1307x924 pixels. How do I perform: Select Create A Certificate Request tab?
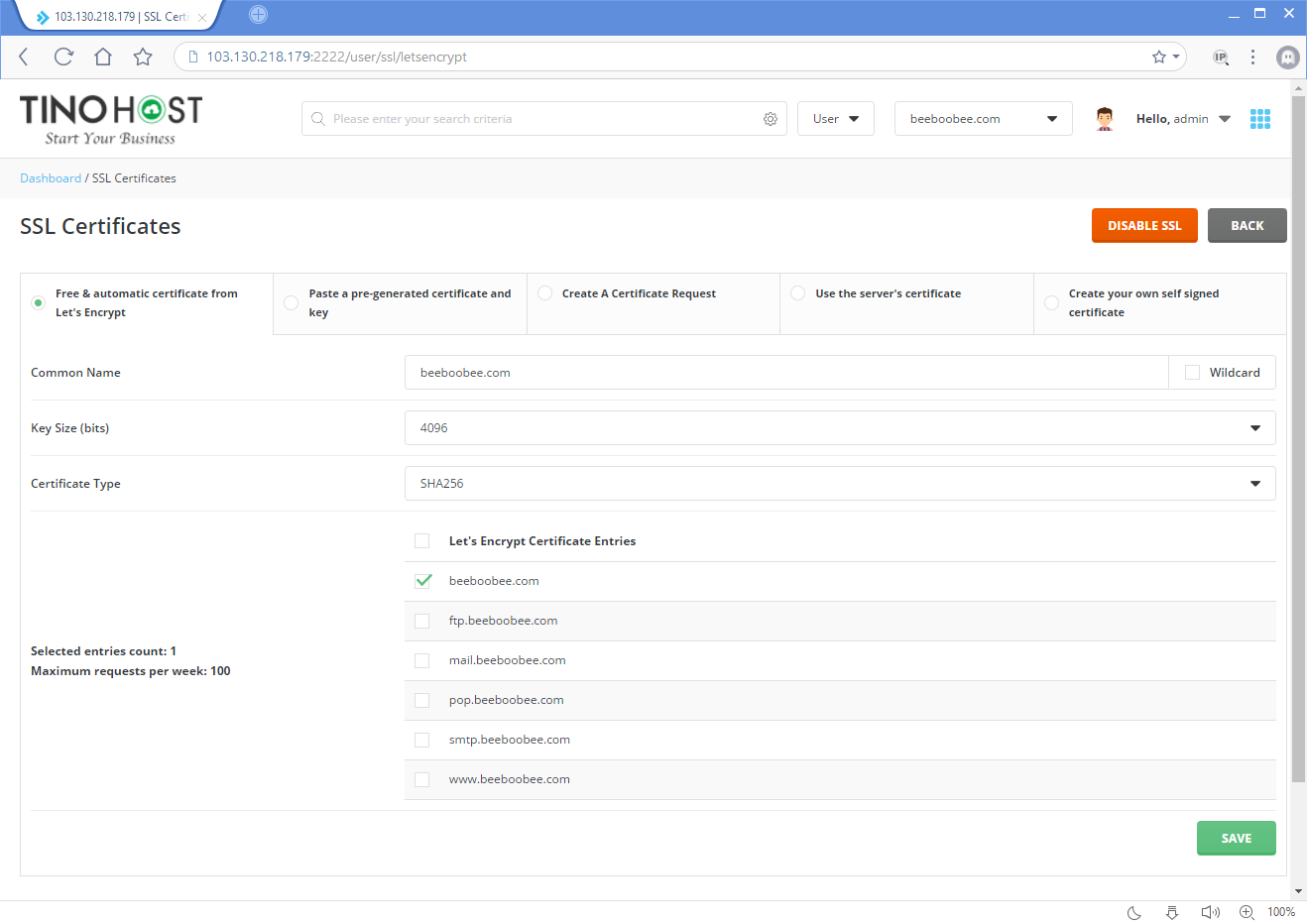[x=545, y=293]
